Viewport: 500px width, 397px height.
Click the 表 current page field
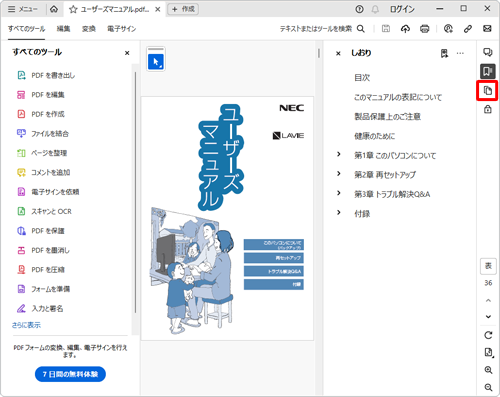(x=488, y=266)
